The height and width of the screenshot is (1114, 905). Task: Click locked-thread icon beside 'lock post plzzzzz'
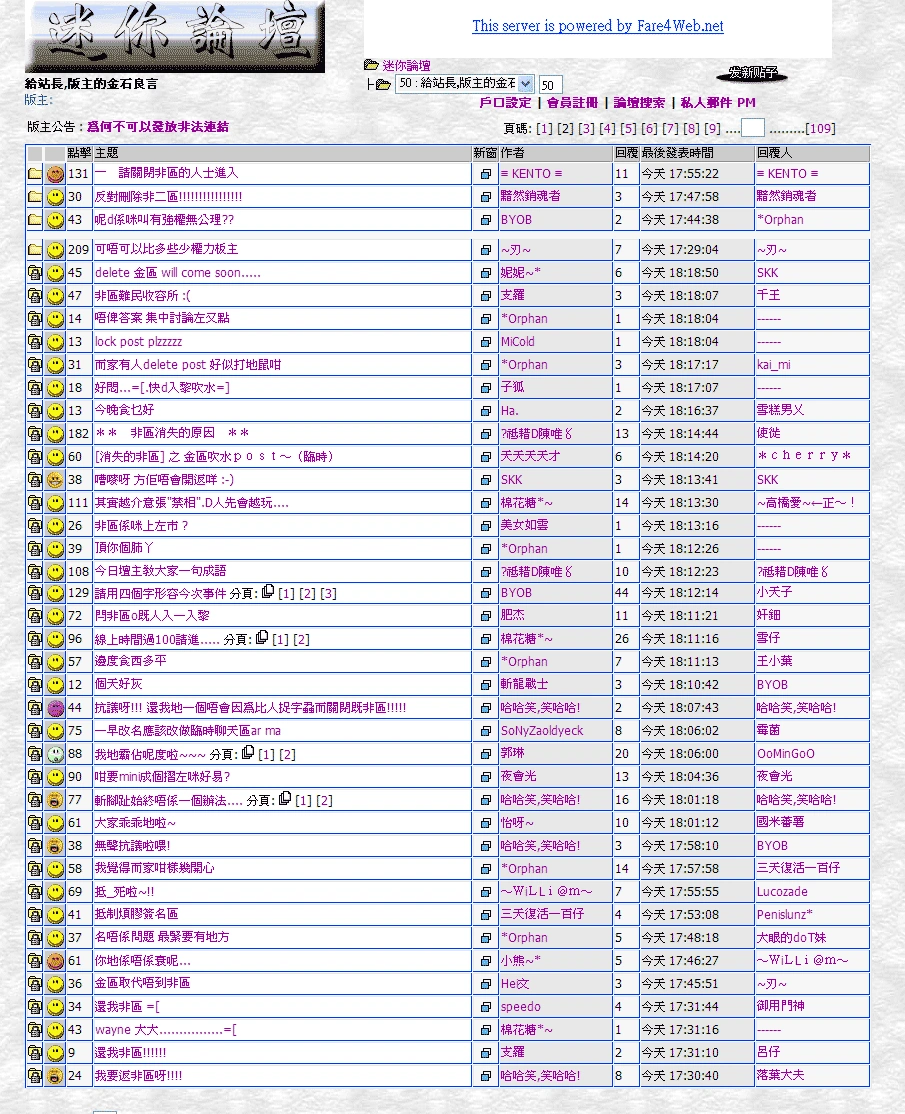(x=34, y=342)
